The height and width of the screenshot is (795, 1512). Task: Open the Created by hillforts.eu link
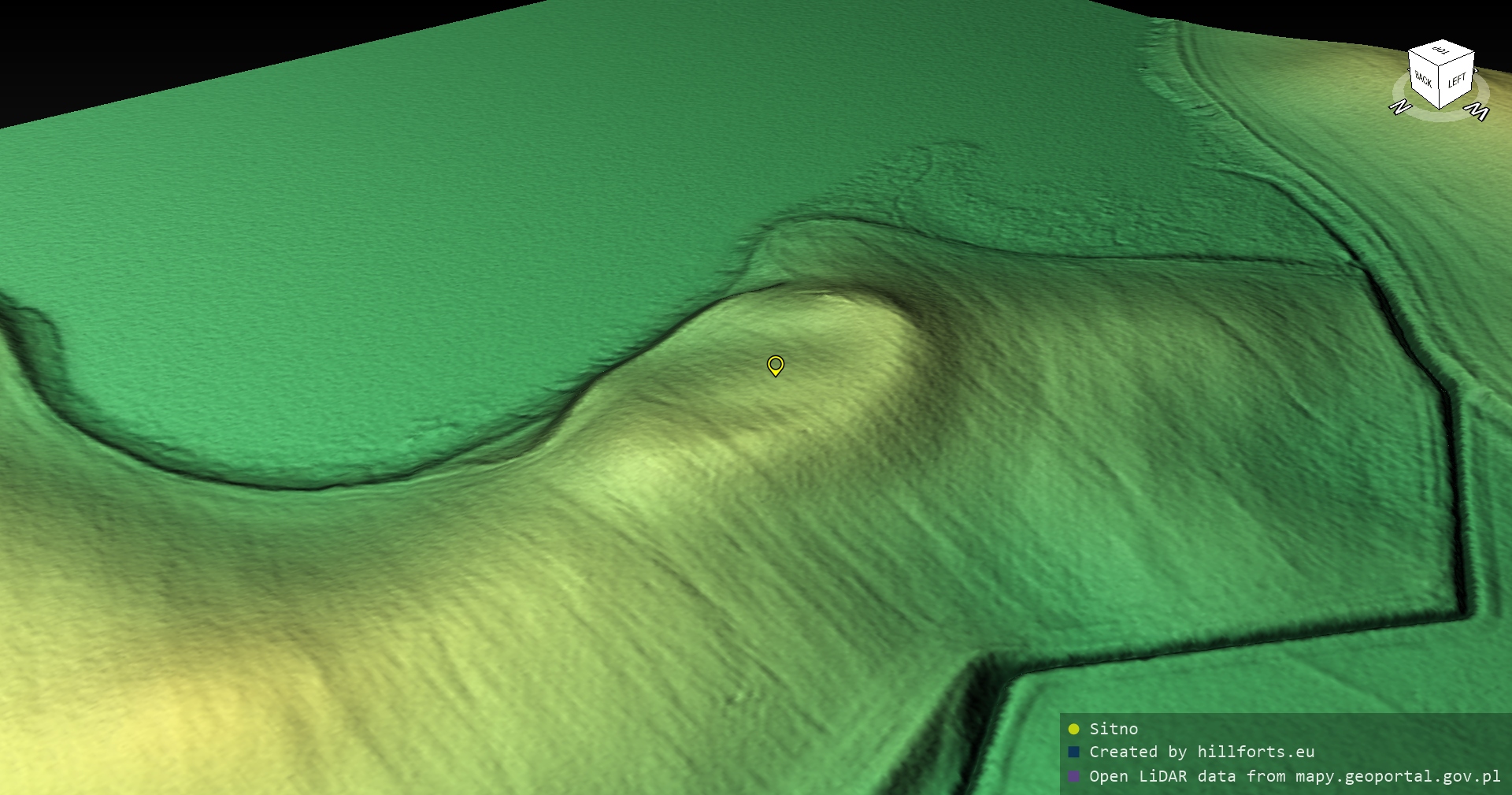click(x=1202, y=752)
